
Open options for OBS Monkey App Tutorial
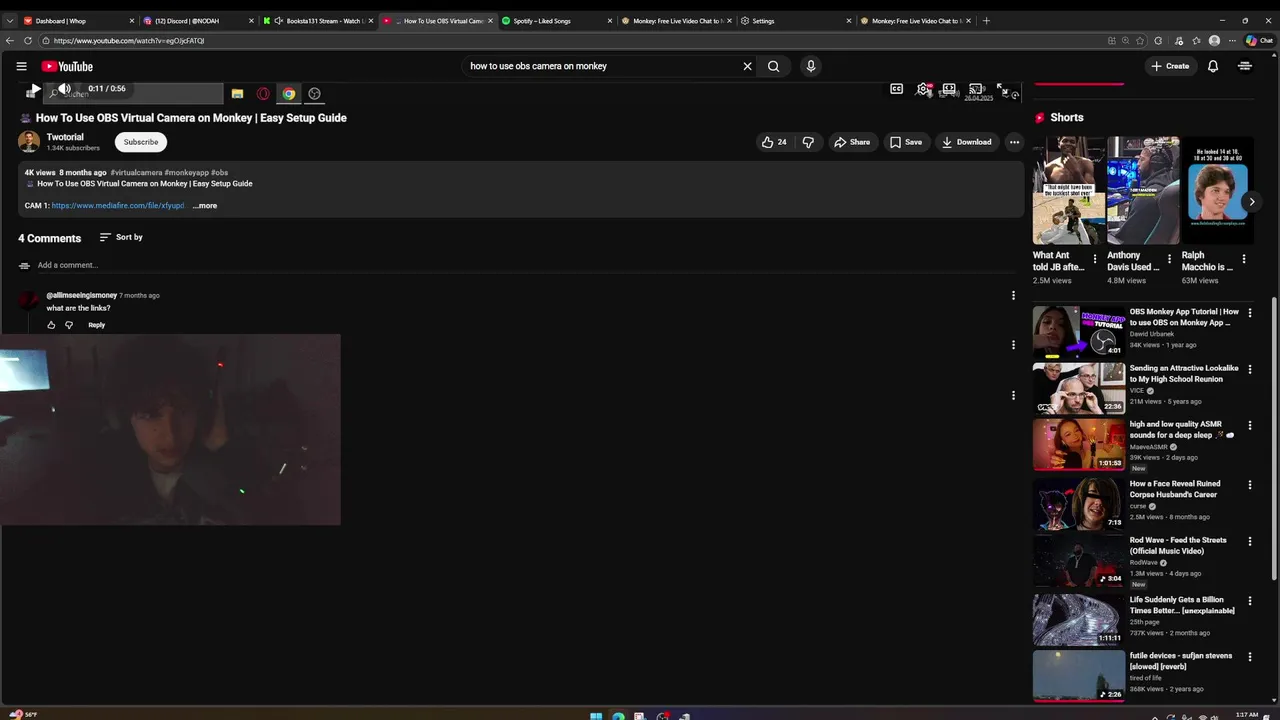pos(1249,313)
